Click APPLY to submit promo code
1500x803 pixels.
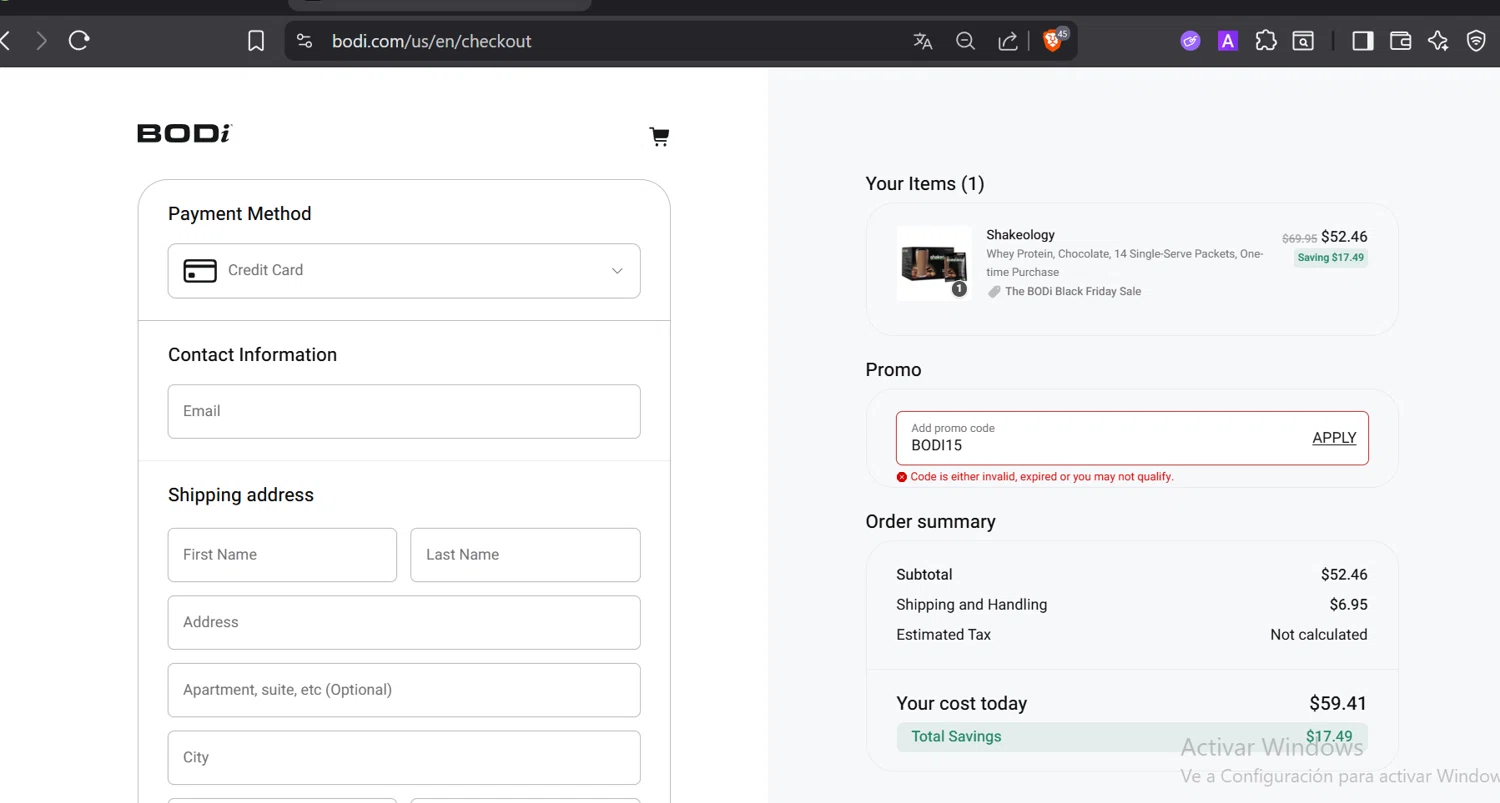coord(1334,438)
